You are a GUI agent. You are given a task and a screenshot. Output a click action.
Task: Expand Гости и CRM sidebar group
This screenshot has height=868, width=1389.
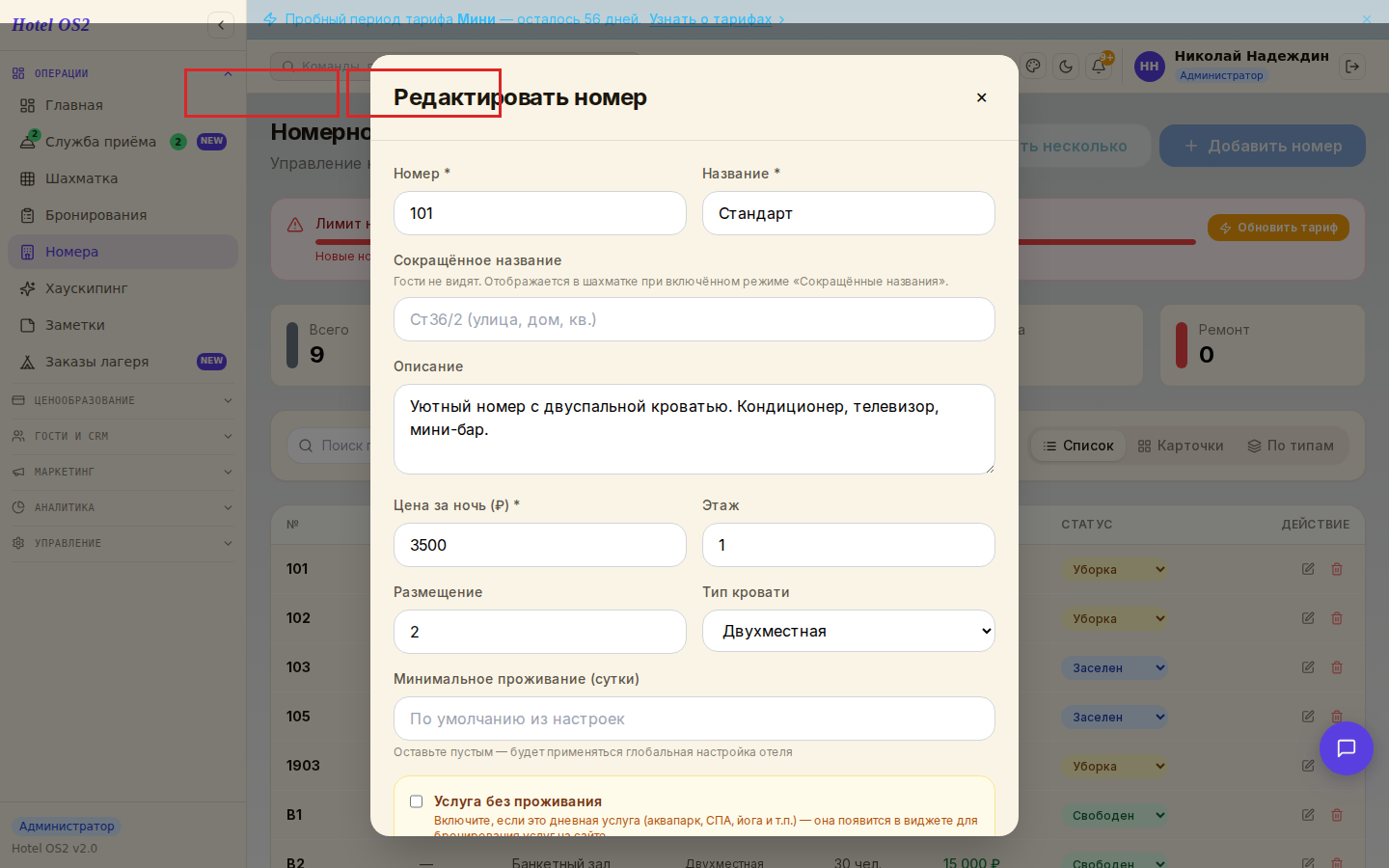(x=123, y=436)
